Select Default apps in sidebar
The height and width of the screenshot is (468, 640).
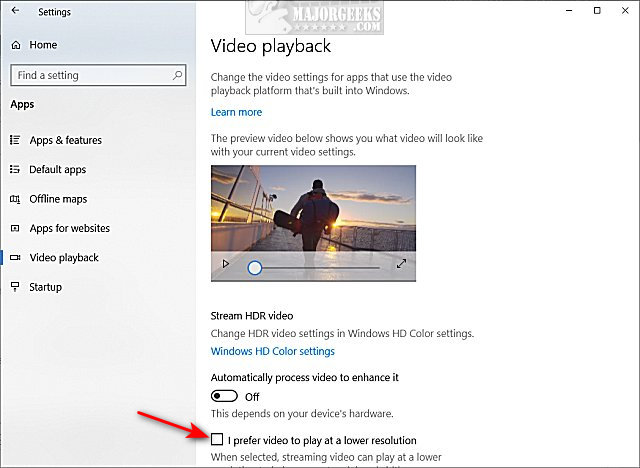(58, 169)
